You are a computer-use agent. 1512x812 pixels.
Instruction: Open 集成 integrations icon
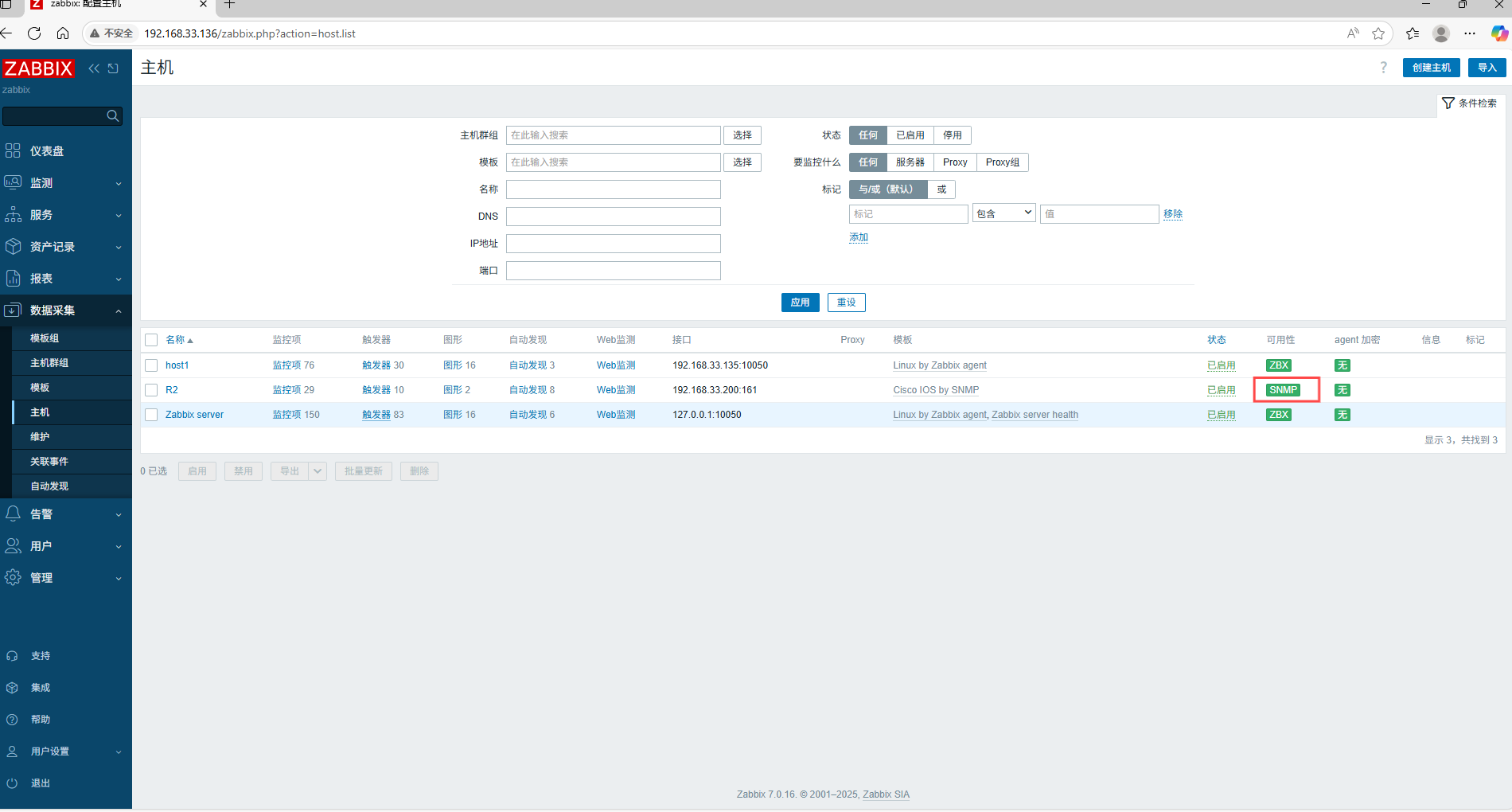point(12,688)
